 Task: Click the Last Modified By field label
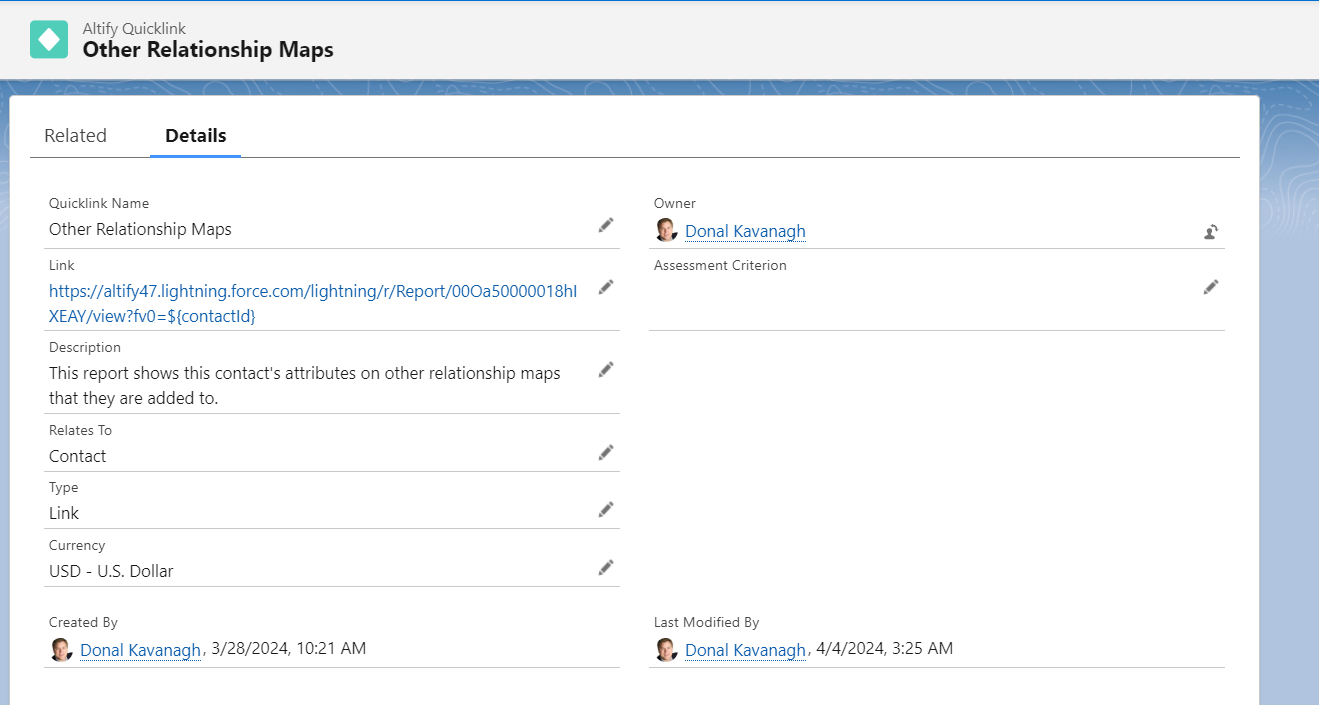(x=707, y=623)
